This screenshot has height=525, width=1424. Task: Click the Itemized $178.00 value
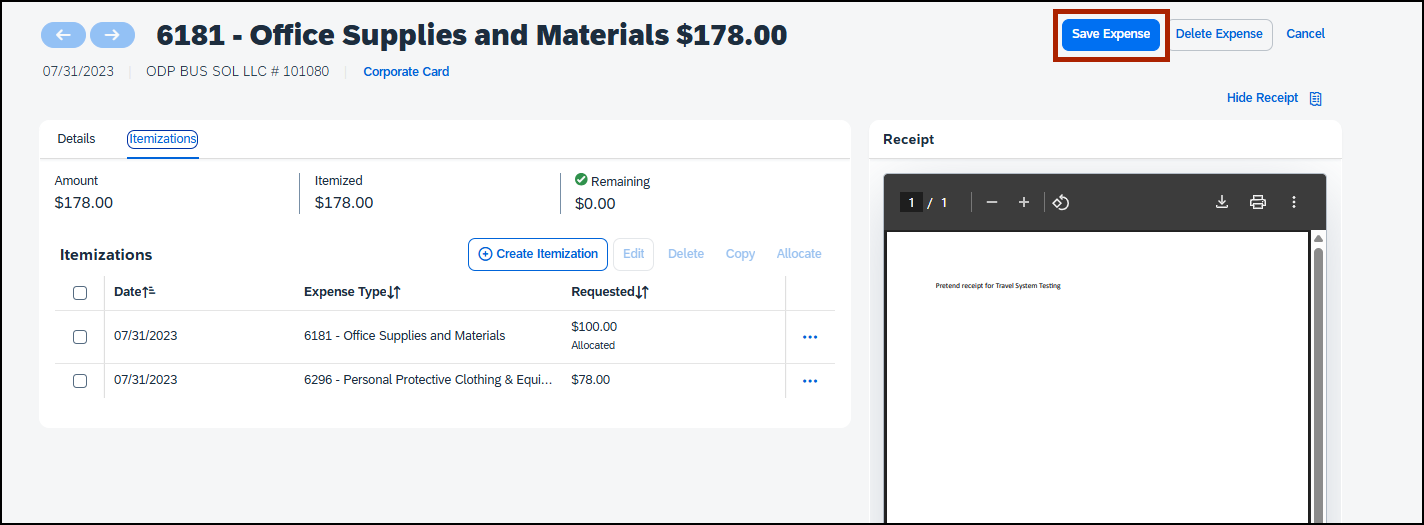344,203
